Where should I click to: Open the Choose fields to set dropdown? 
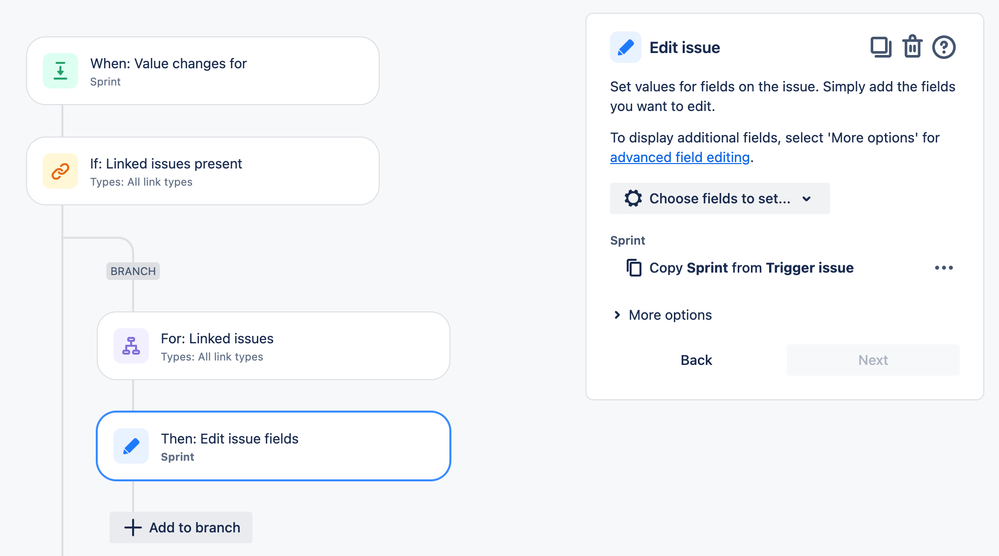pos(720,198)
